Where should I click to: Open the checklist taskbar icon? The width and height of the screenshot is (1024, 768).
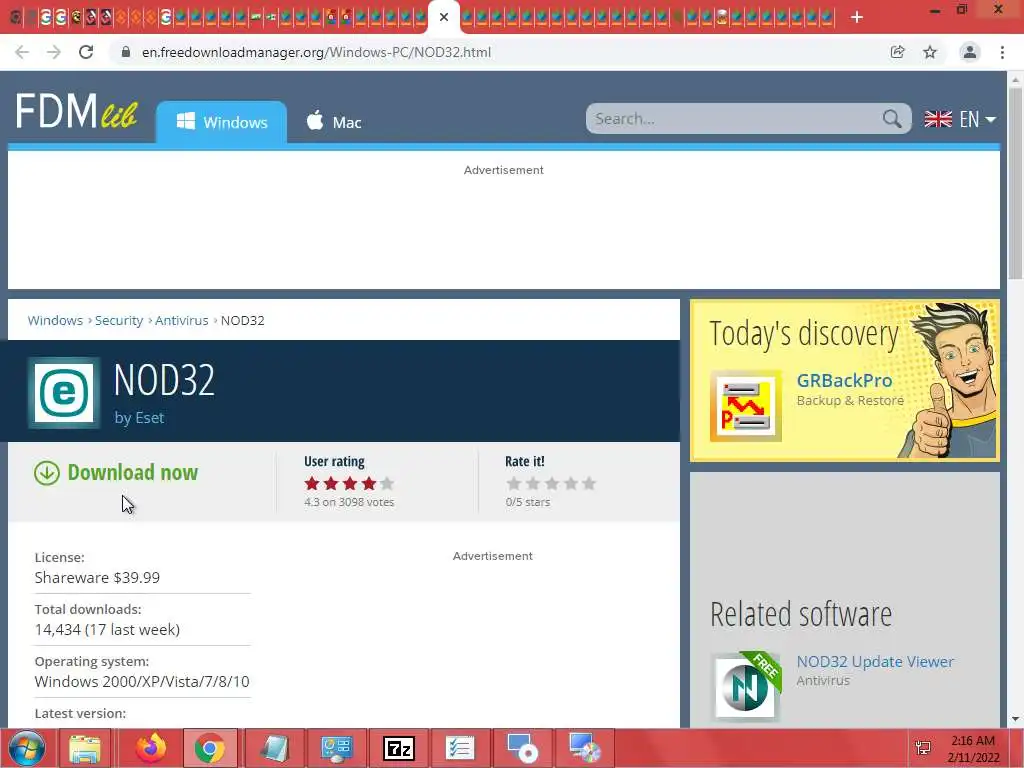point(460,748)
